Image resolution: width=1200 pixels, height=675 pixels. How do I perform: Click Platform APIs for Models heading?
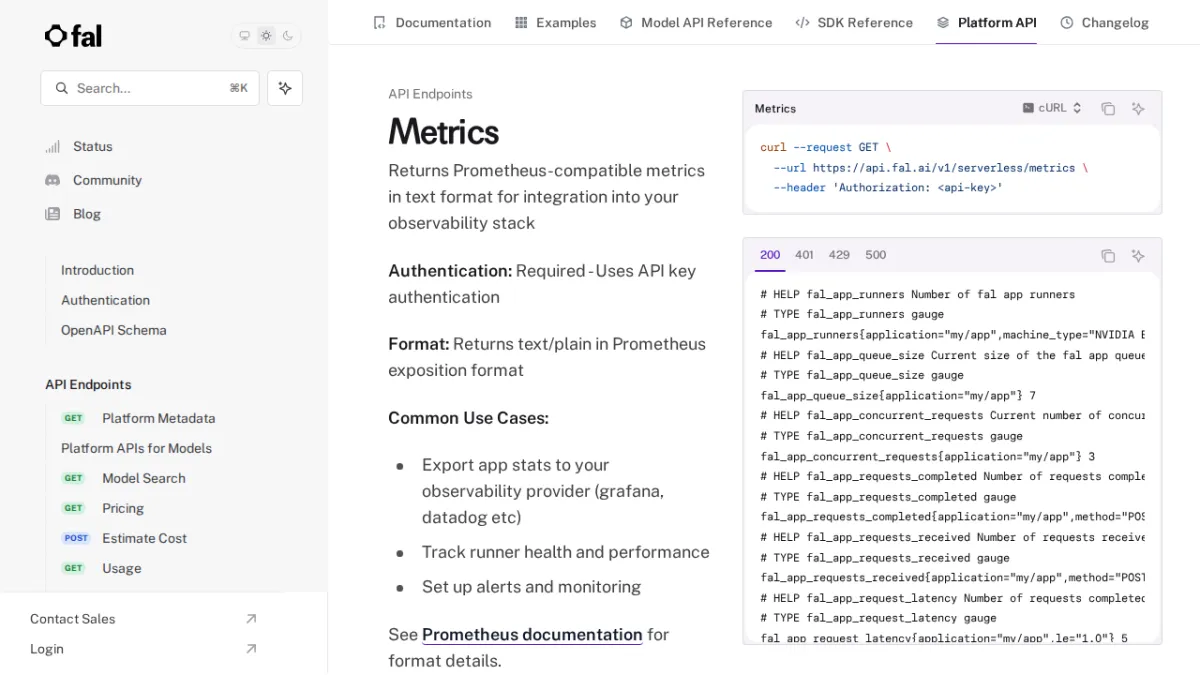(x=136, y=448)
